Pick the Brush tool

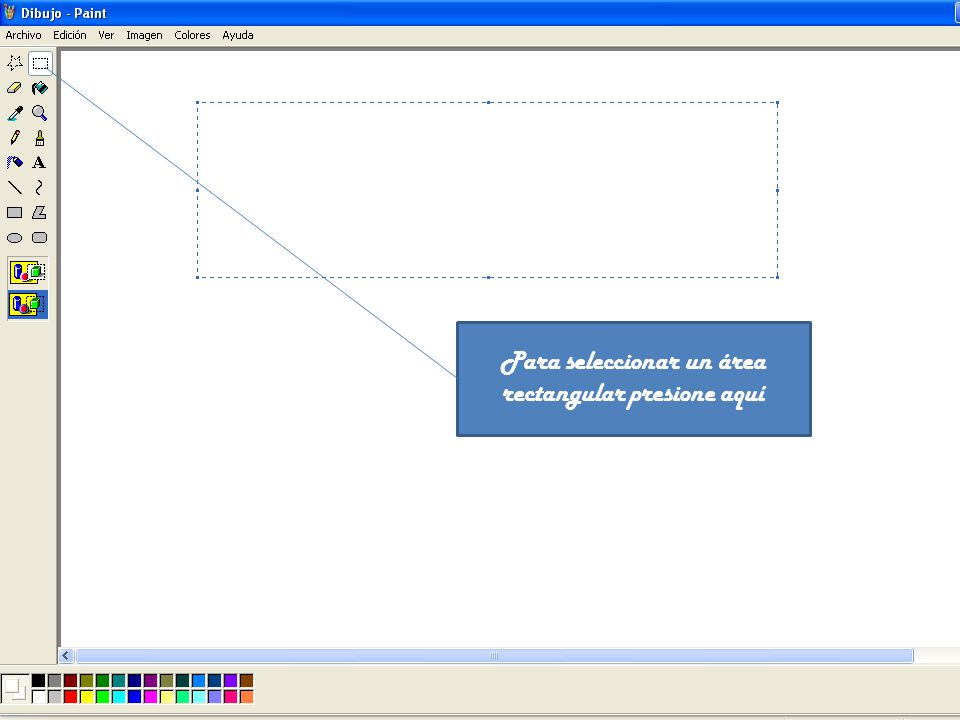(x=40, y=138)
